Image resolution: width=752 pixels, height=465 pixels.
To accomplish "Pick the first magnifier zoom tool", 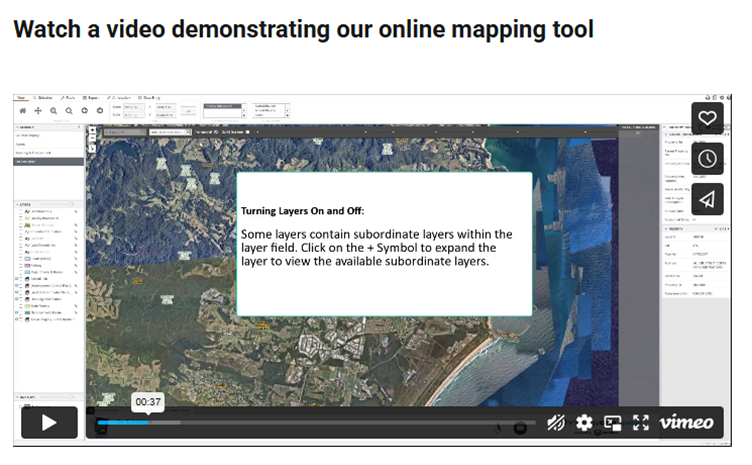I will 54,111.
